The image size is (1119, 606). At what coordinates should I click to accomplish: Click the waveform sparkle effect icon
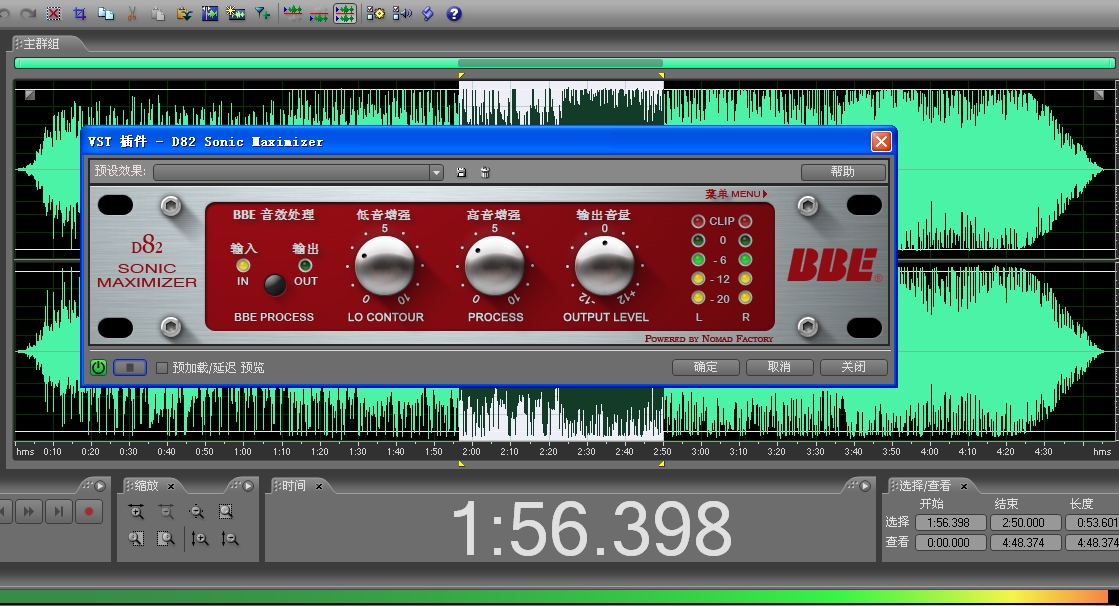pyautogui.click(x=236, y=14)
